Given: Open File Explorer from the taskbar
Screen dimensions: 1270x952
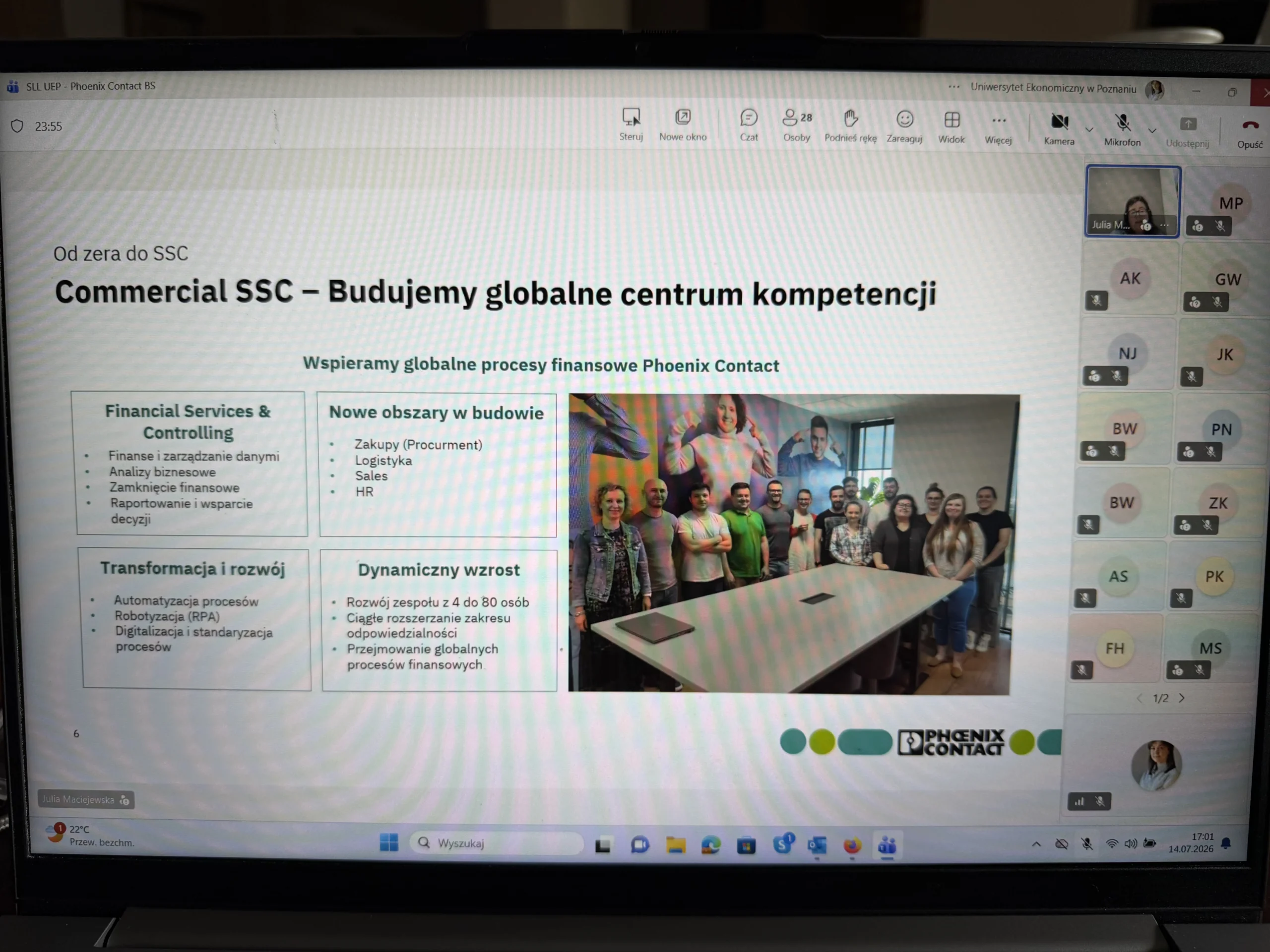Looking at the screenshot, I should point(675,845).
